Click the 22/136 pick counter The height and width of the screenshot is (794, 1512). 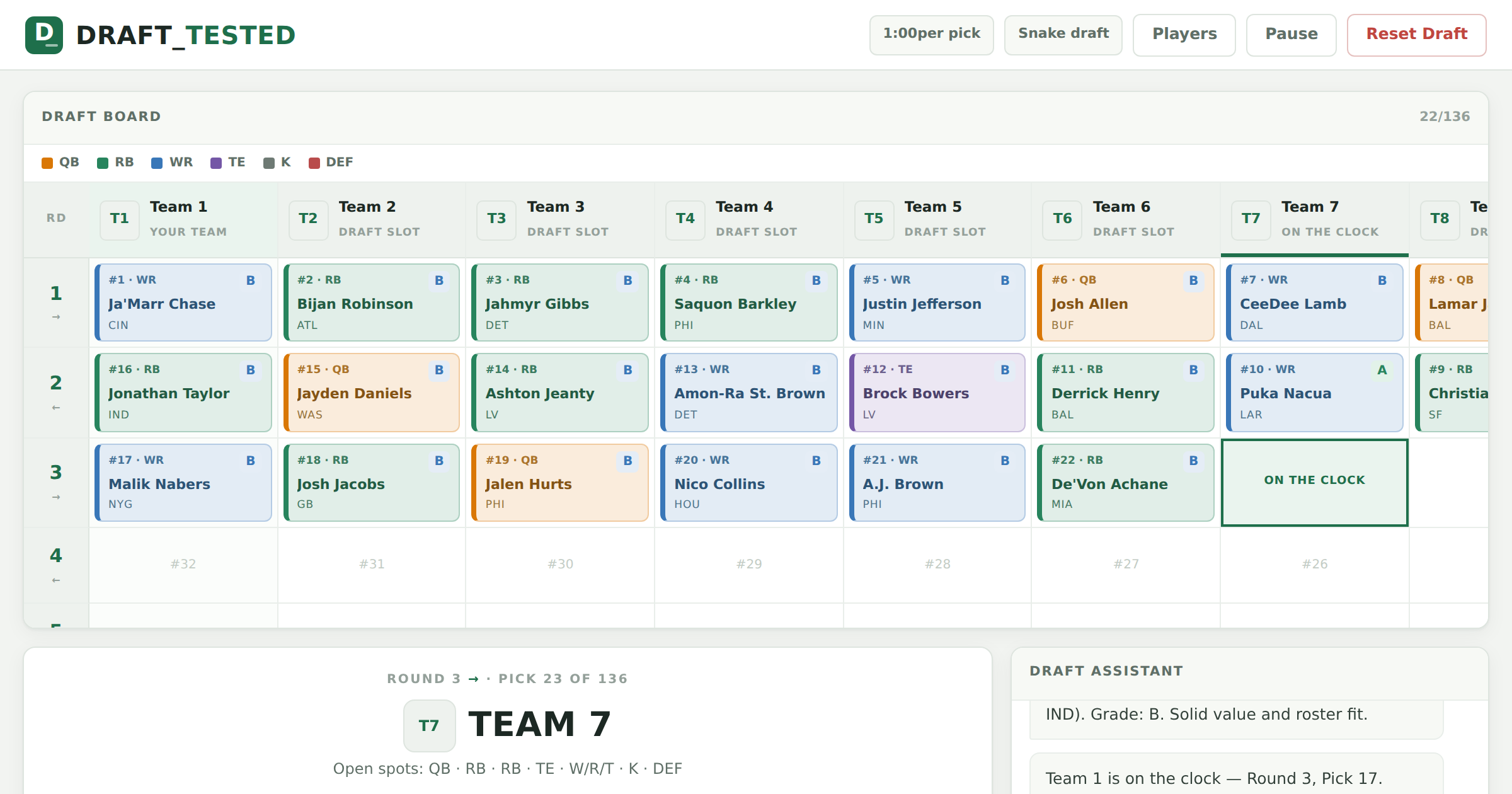pos(1444,117)
